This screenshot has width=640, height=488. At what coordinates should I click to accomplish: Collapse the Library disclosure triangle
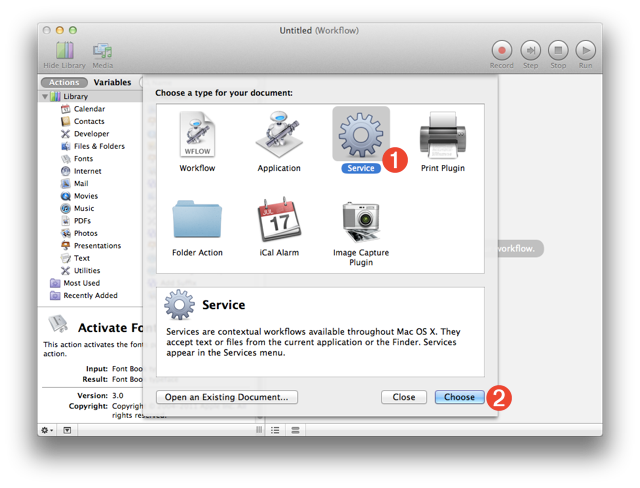pyautogui.click(x=45, y=97)
